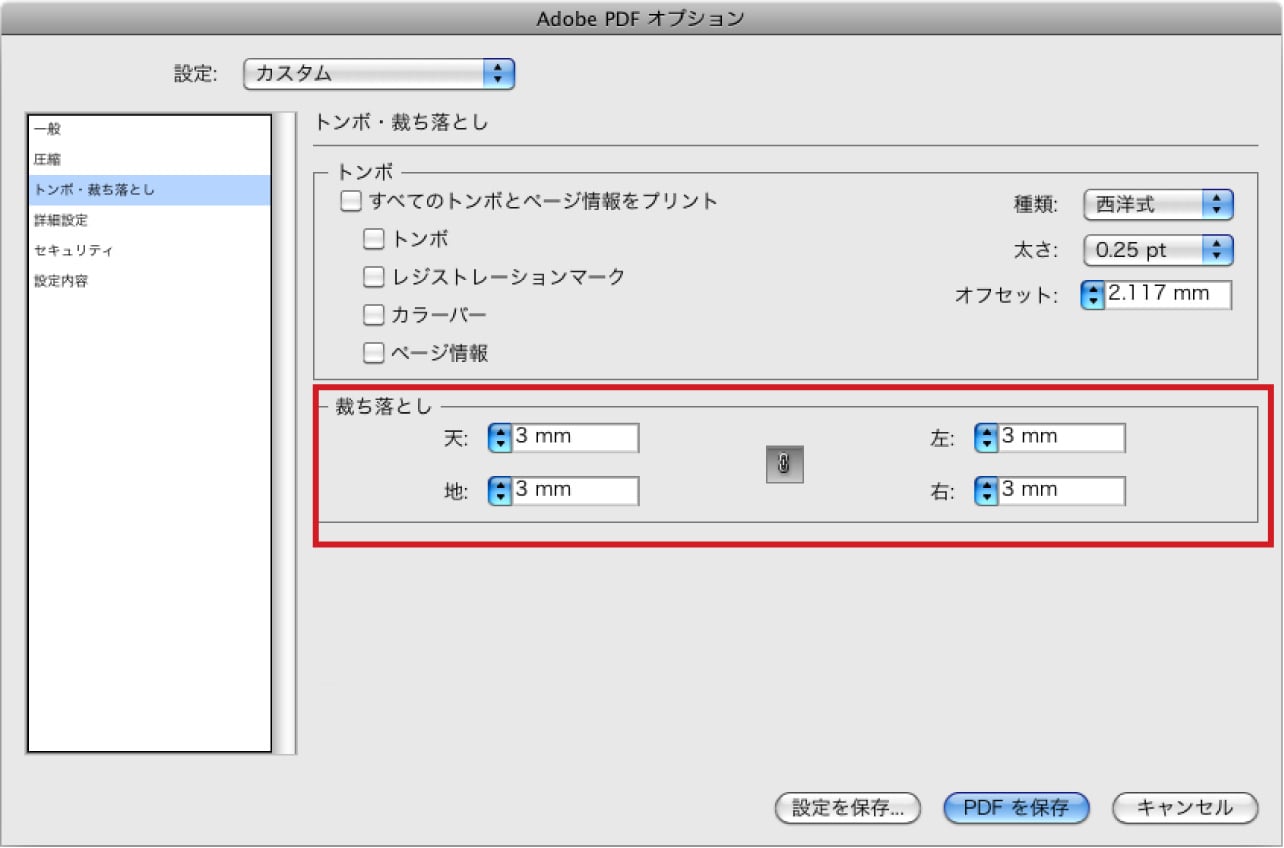This screenshot has height=848, width=1284.
Task: Open the 種類 dropdown showing 西洋式
Action: click(1157, 205)
